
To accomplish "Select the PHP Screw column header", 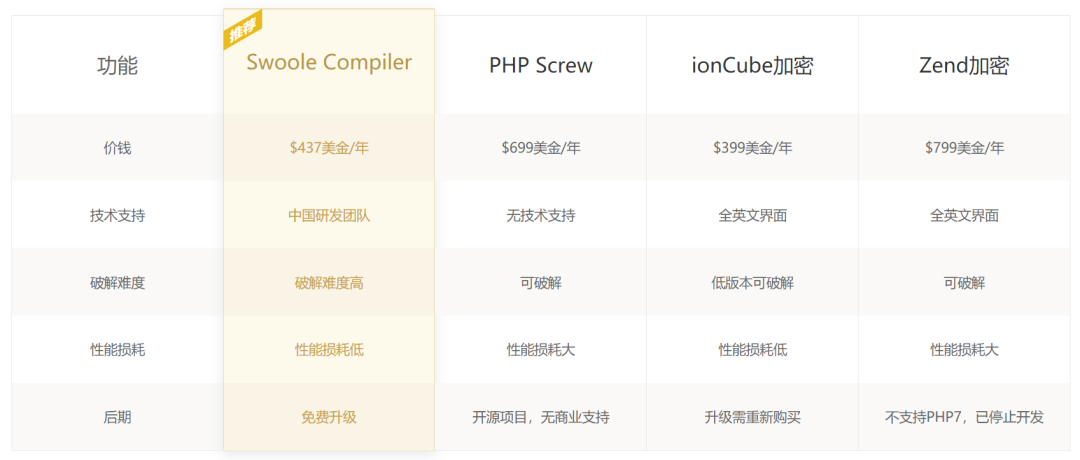I will [540, 66].
